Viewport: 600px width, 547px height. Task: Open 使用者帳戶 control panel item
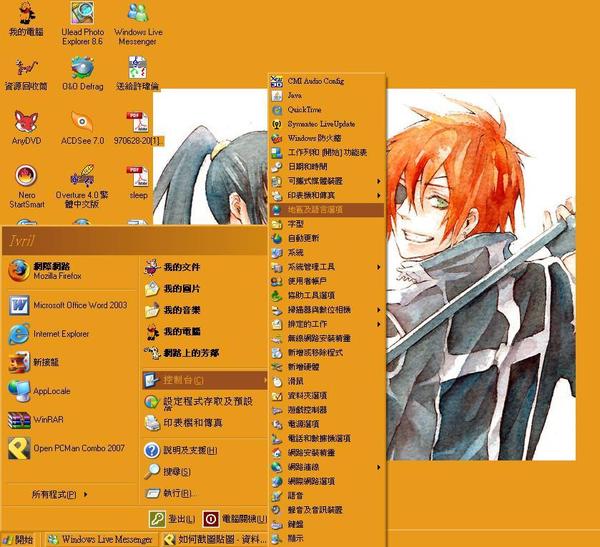coord(327,281)
